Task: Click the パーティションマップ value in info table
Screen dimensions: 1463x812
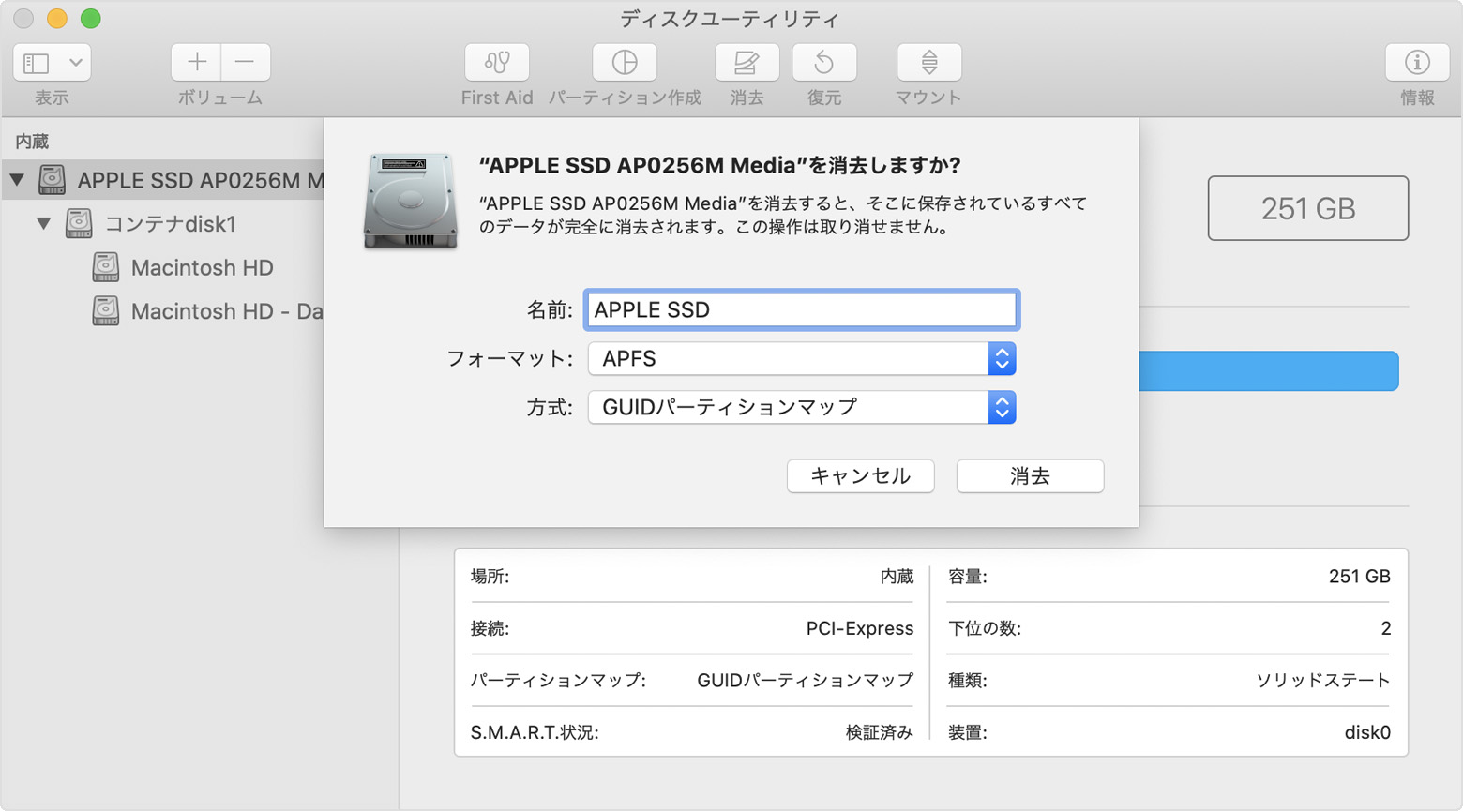Action: (x=806, y=681)
